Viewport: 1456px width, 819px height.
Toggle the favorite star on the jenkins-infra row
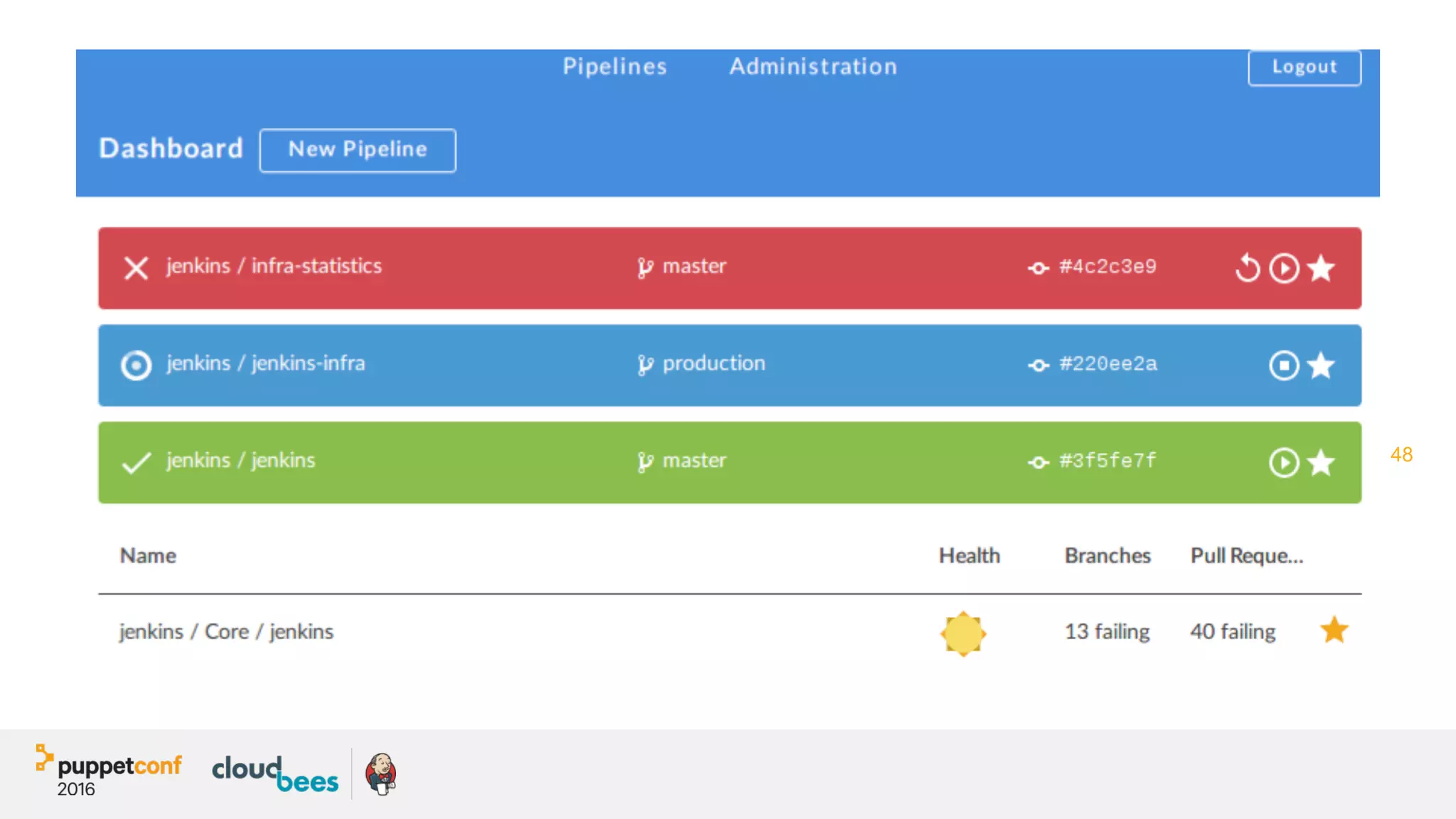[1321, 365]
